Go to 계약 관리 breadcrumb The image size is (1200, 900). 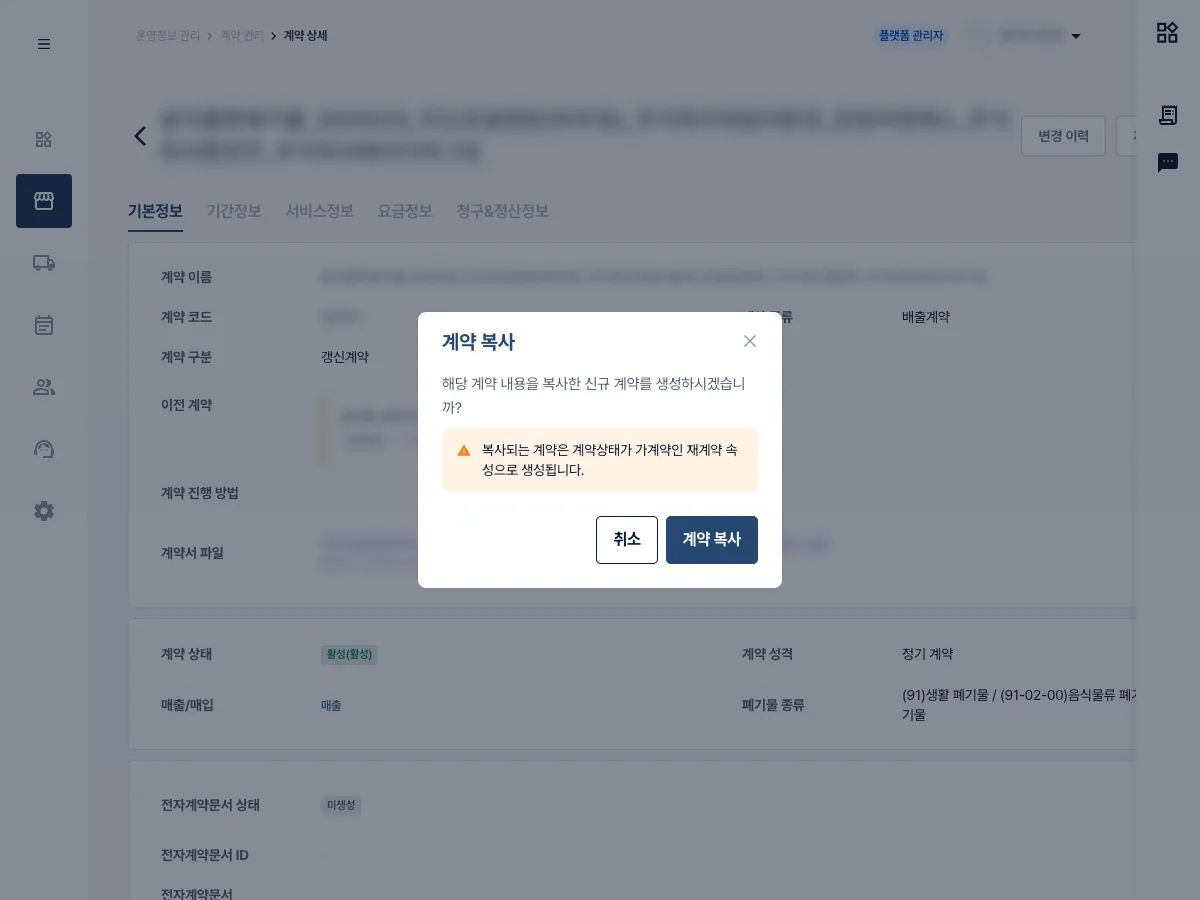(x=242, y=36)
